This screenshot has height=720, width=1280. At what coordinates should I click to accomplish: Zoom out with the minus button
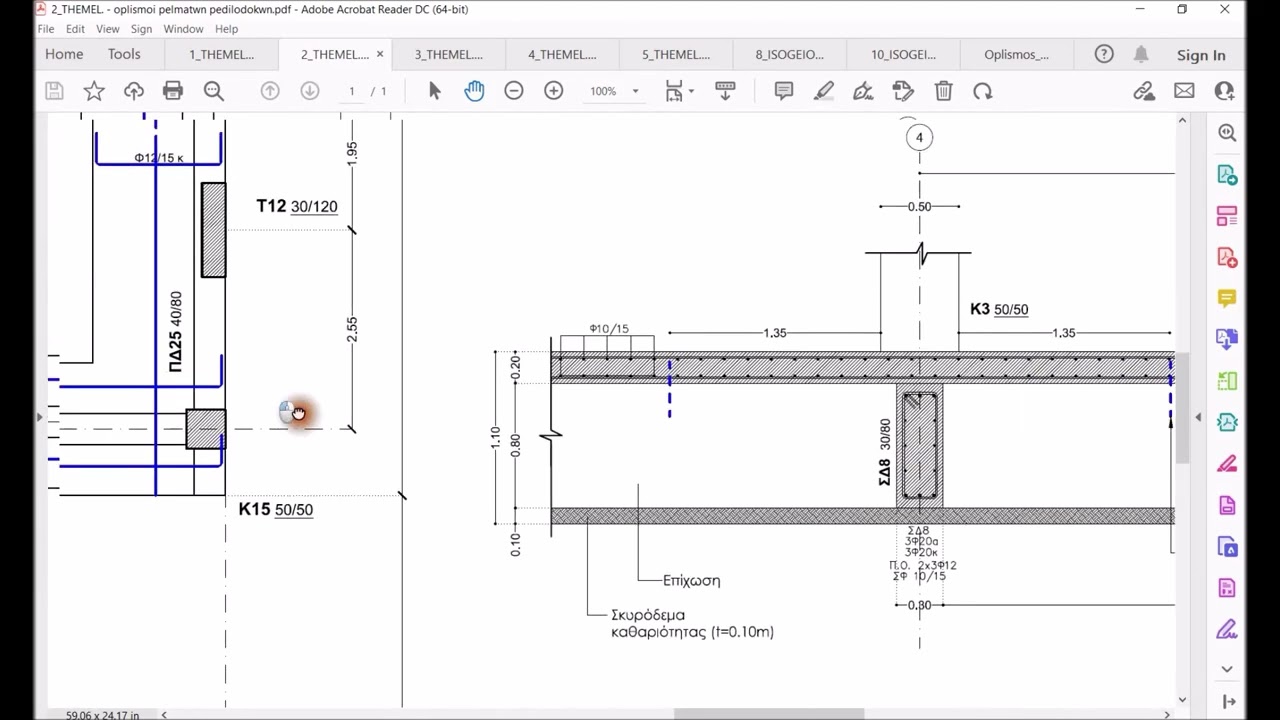coord(514,91)
